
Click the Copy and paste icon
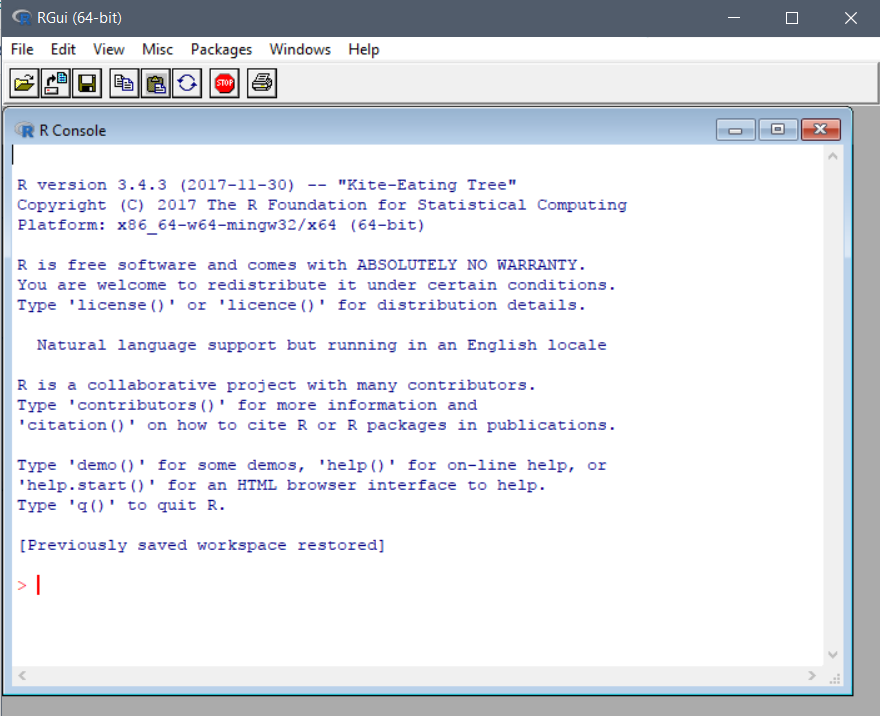[187, 84]
